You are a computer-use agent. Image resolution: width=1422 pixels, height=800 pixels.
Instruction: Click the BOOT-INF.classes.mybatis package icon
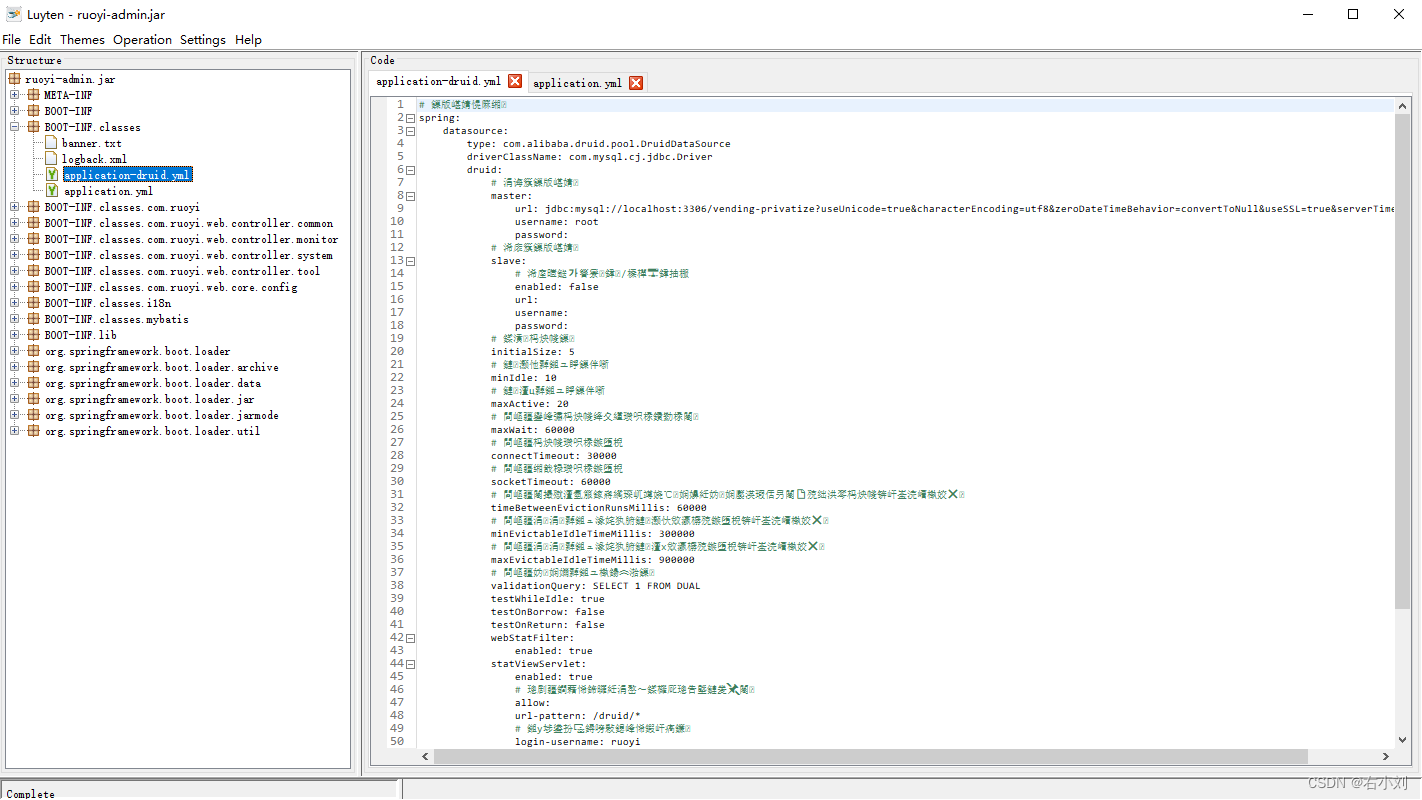click(34, 319)
